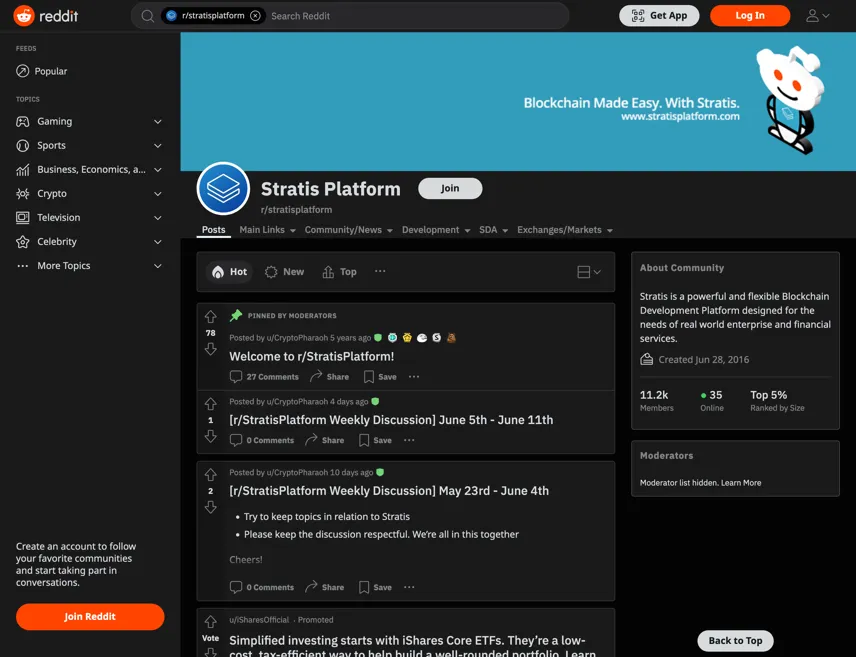Save the June 5th - June 11th post
Viewport: 856px width, 657px height.
375,440
